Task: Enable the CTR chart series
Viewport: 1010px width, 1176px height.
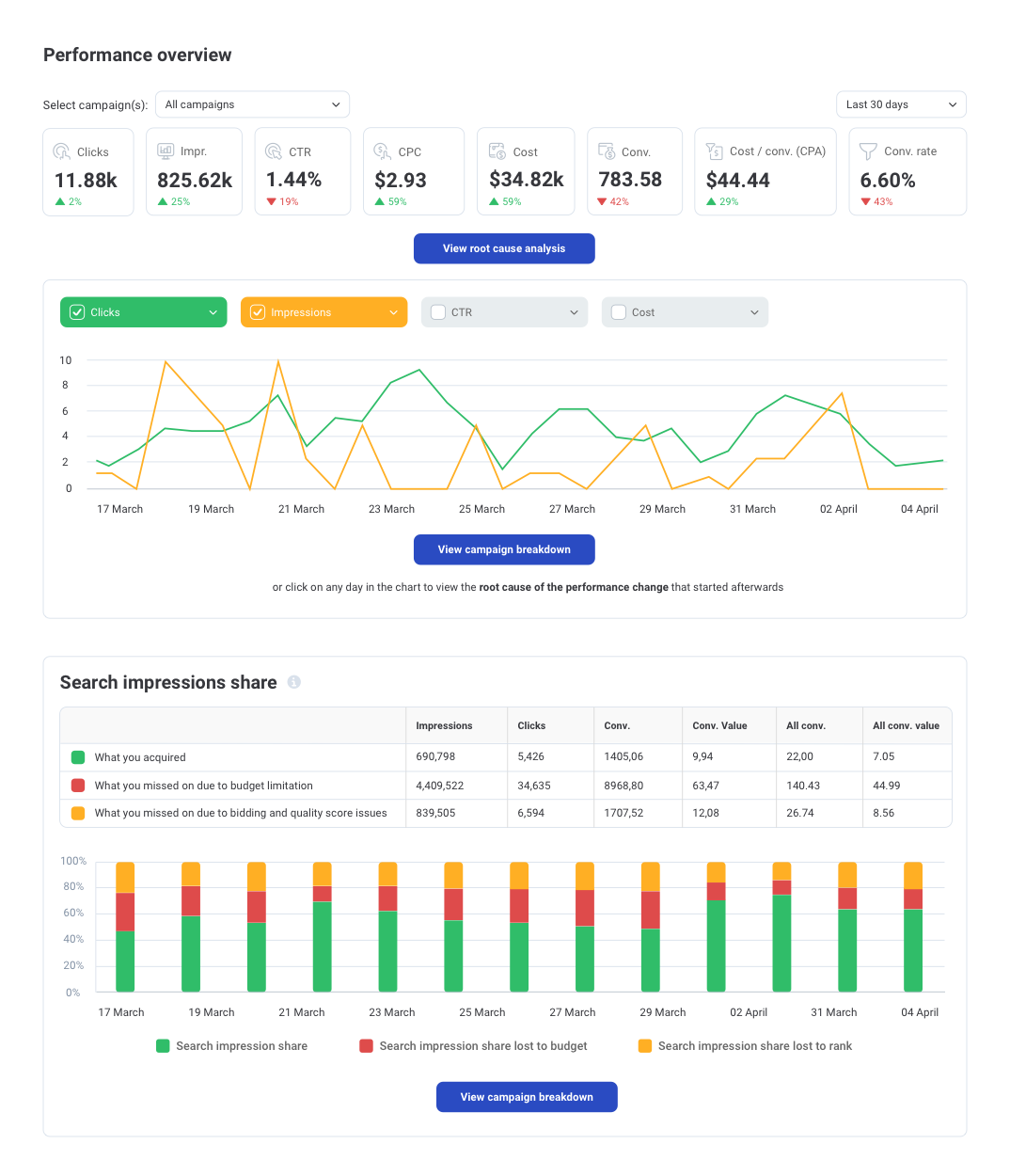Action: click(437, 311)
